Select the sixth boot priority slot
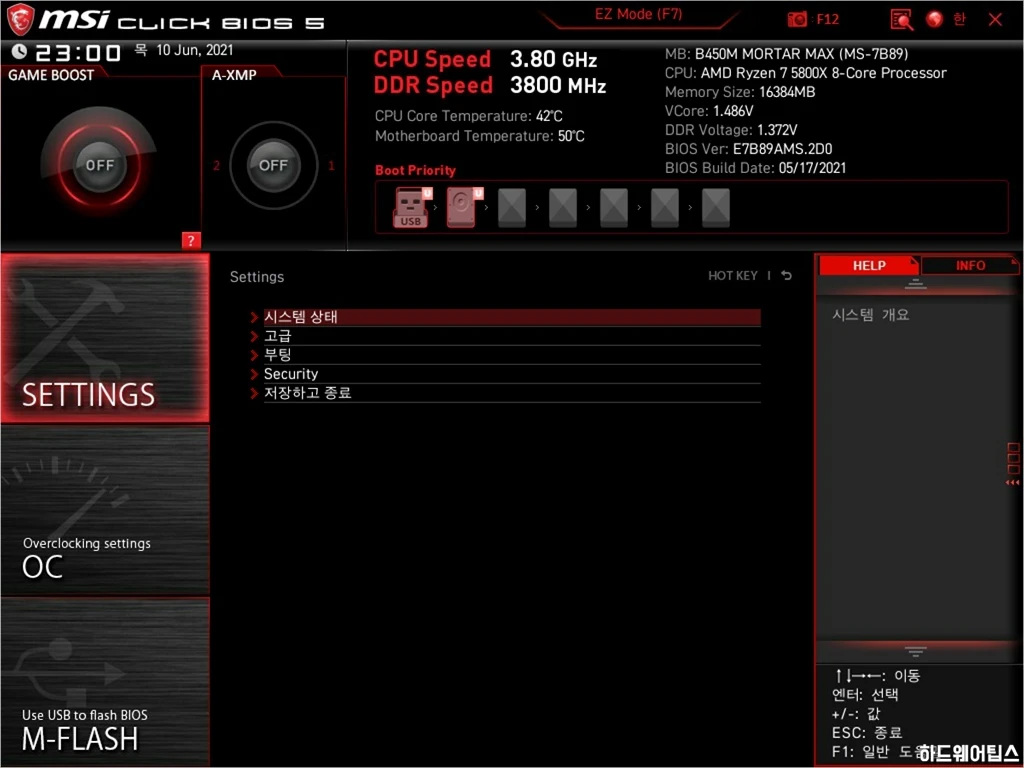The width and height of the screenshot is (1024, 768). pyautogui.click(x=665, y=208)
